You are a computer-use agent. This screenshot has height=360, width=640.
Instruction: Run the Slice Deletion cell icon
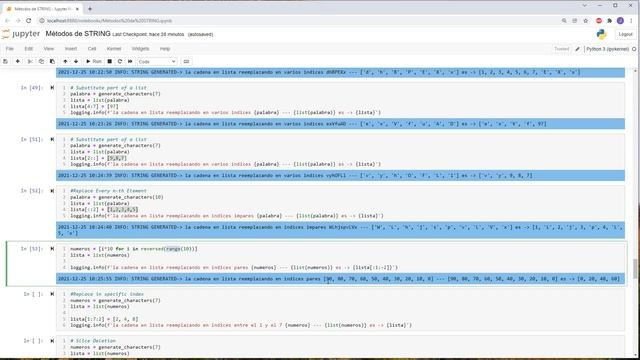(52, 341)
